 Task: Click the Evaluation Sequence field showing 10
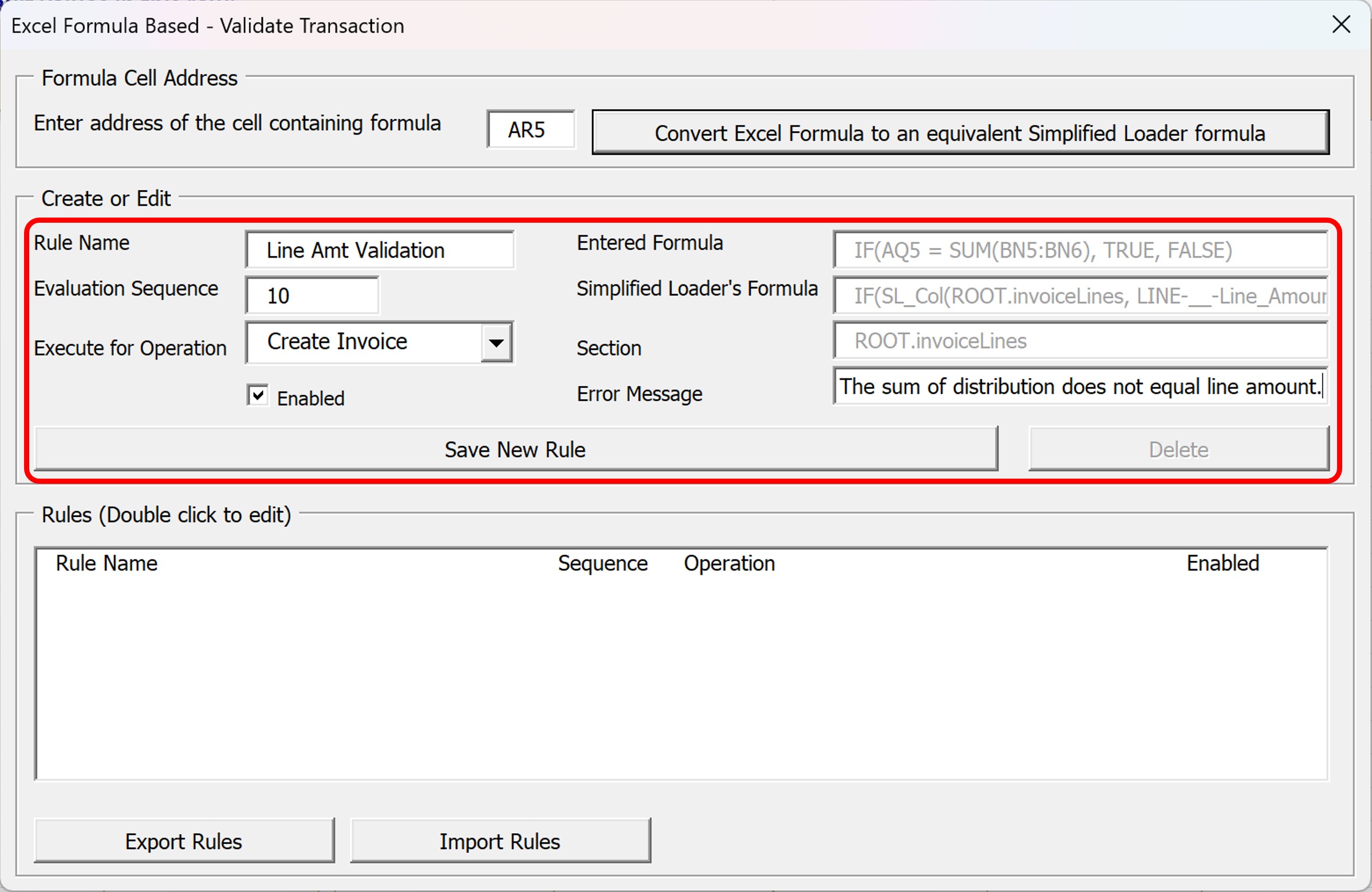click(313, 295)
